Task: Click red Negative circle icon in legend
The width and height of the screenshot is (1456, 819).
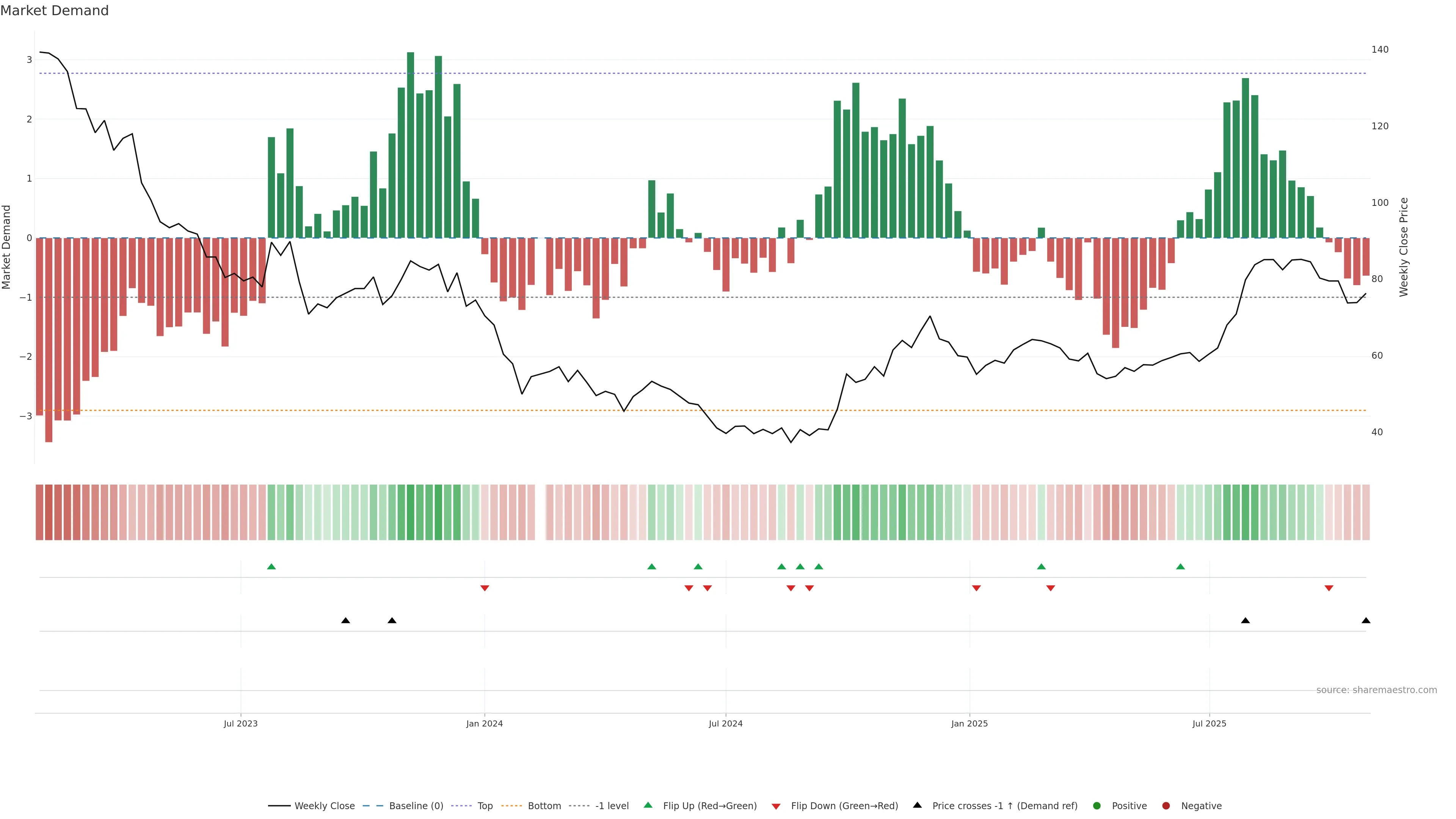Action: coord(1166,805)
